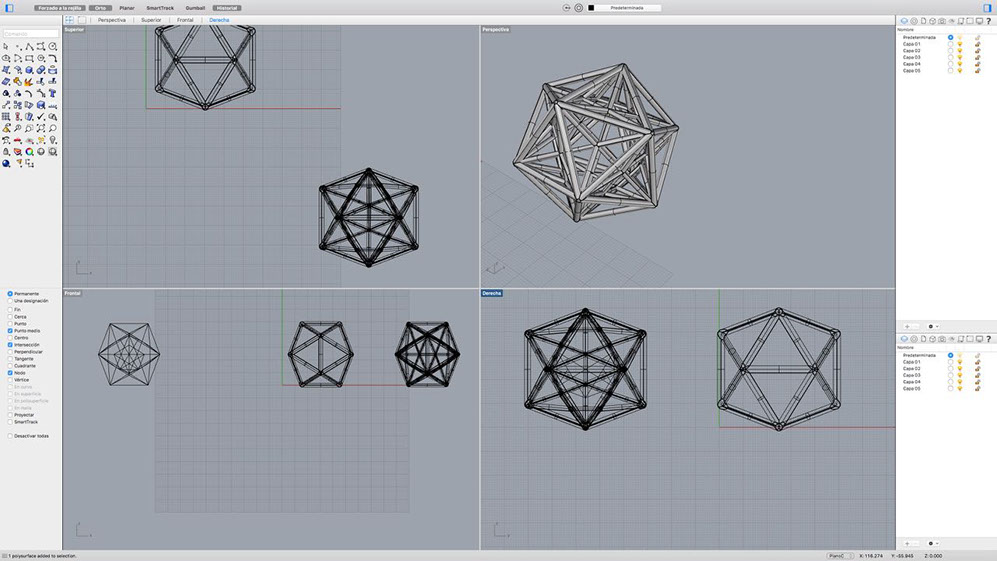Open the Perspectiva viewport title menu

[495, 29]
